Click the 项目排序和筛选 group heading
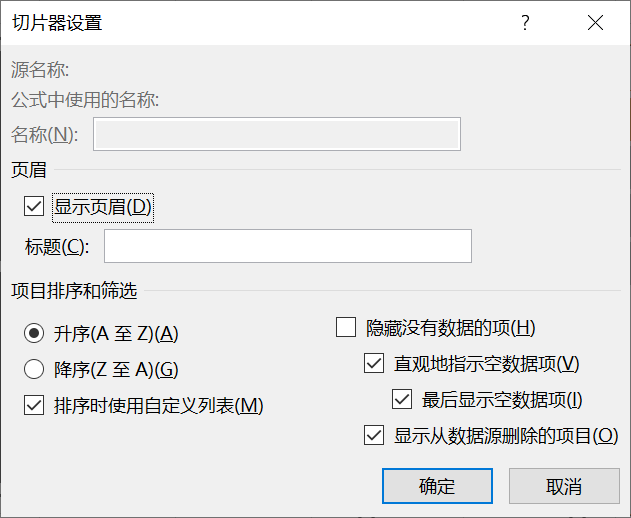This screenshot has width=631, height=518. (74, 291)
